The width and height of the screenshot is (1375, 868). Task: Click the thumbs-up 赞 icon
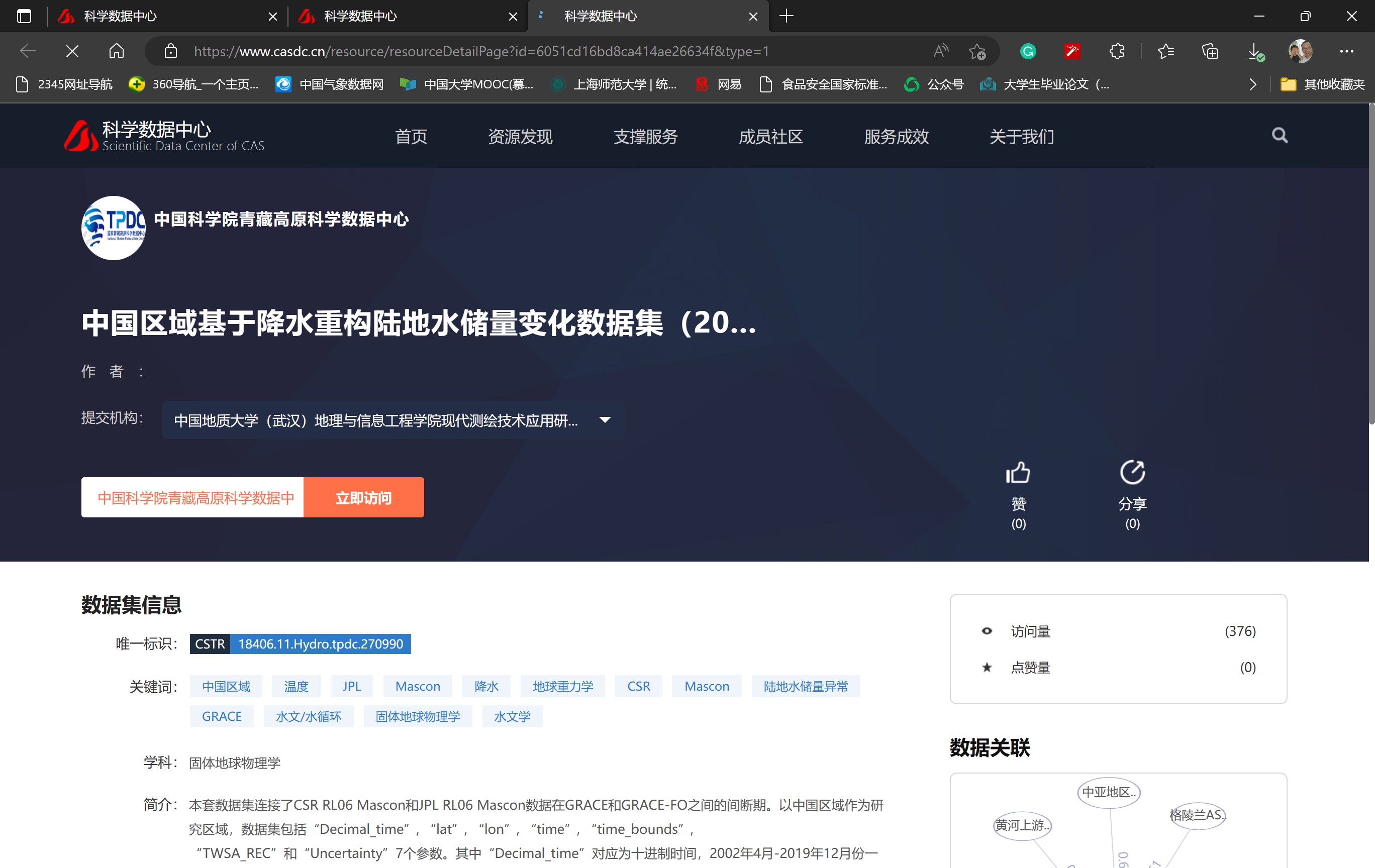(1018, 473)
